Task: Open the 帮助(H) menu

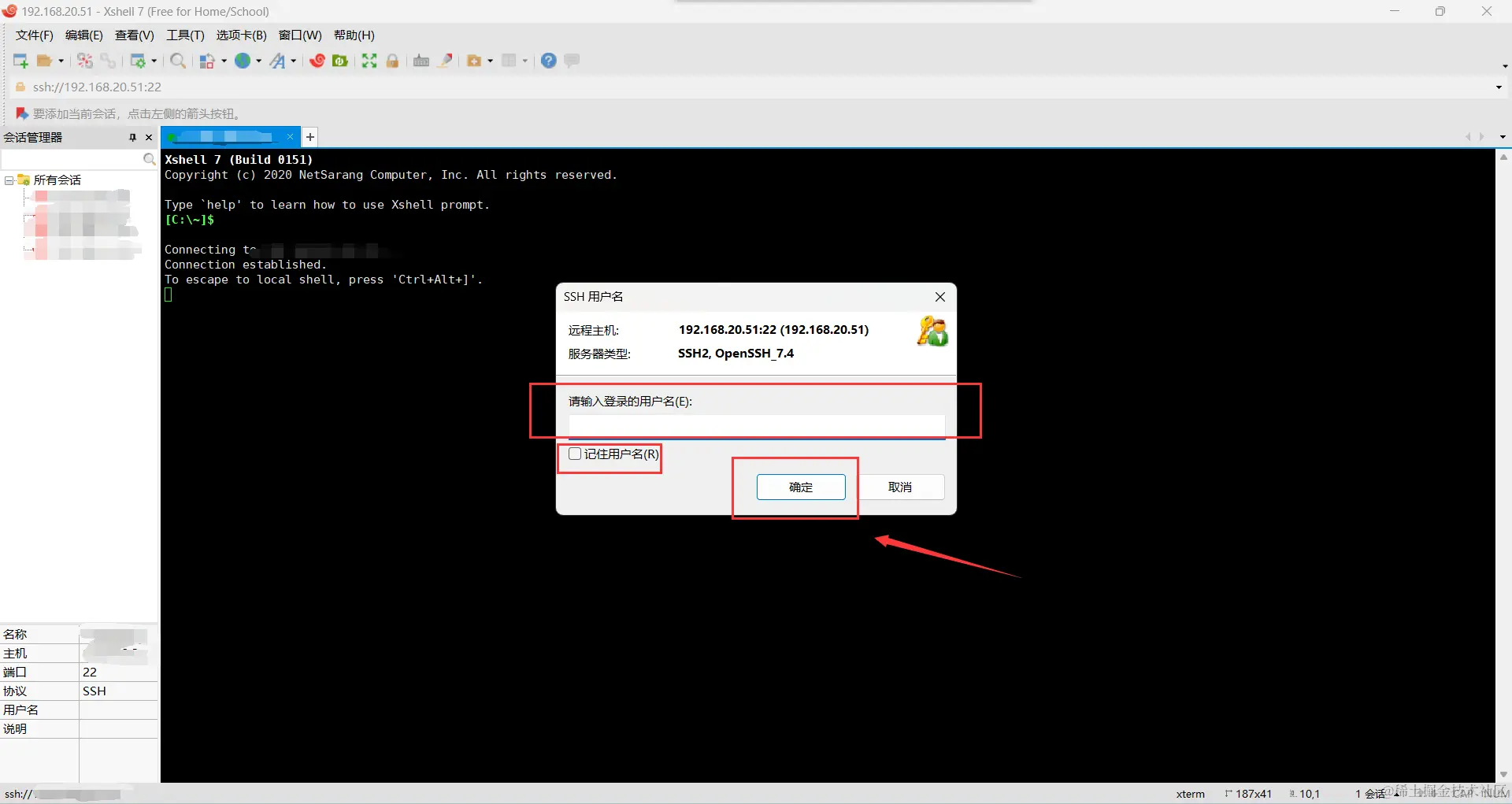Action: [354, 35]
